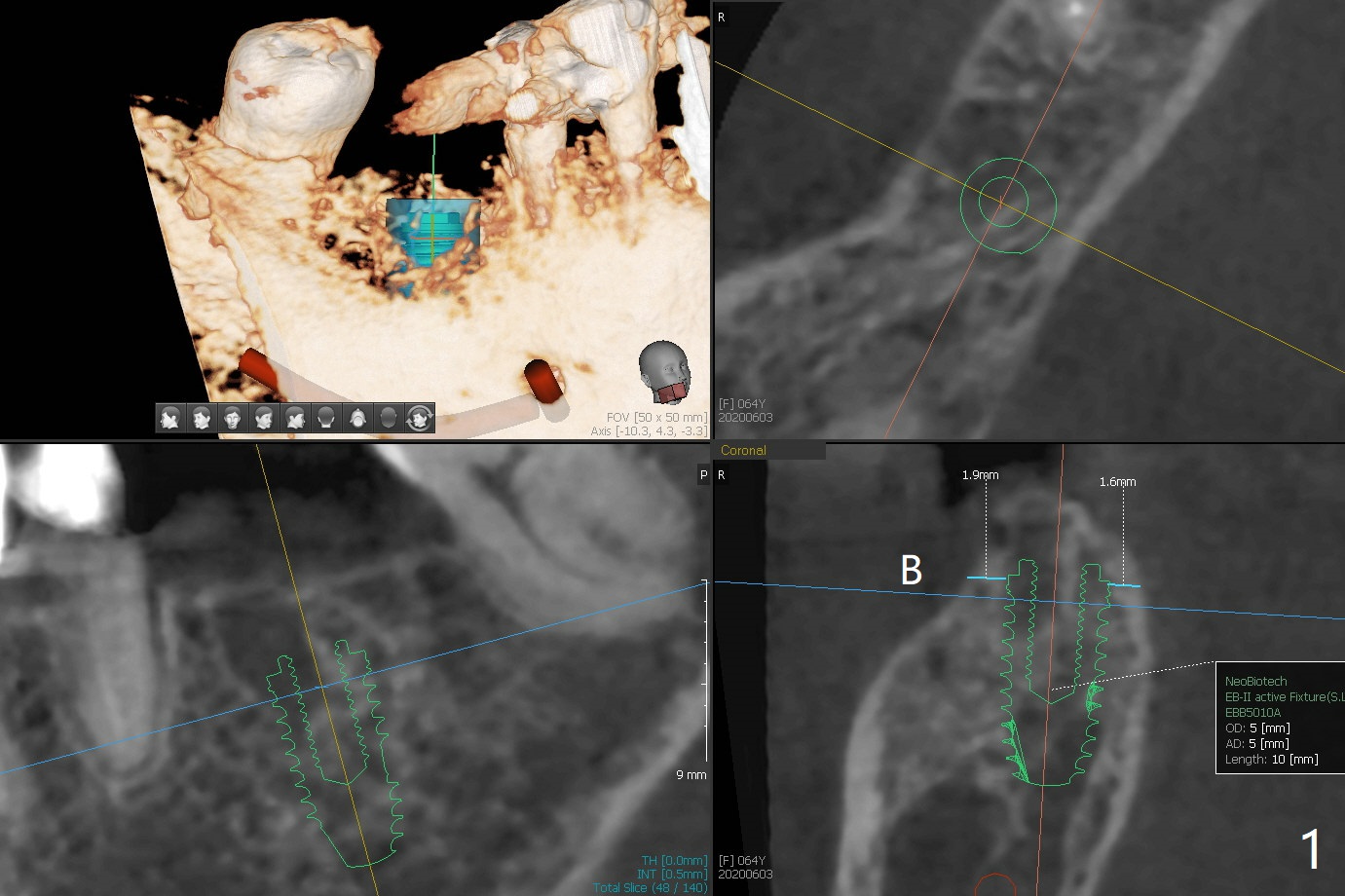
Task: Pick the head icon just right of front view
Action: tap(264, 418)
